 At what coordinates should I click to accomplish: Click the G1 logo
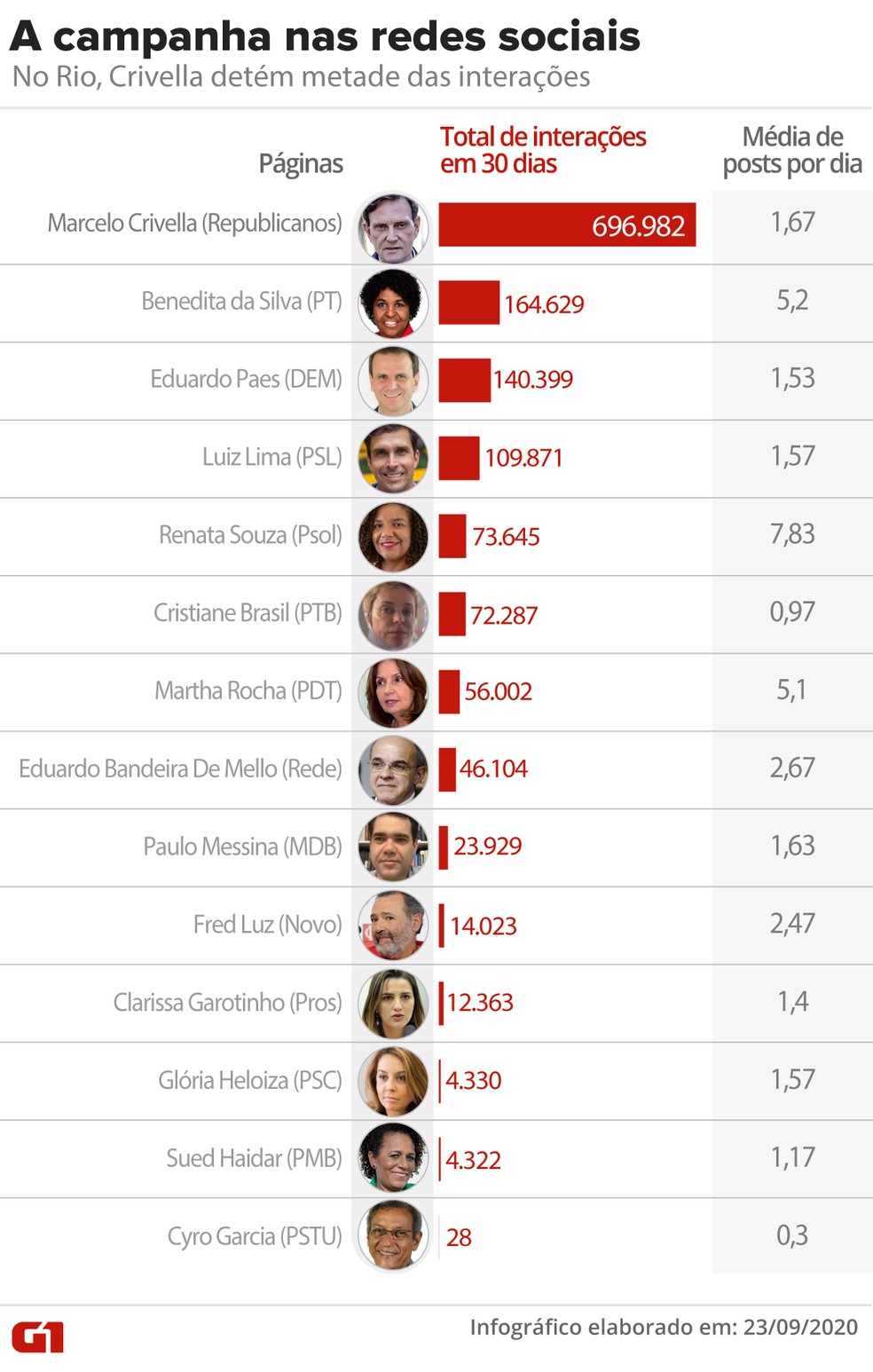[x=37, y=1337]
